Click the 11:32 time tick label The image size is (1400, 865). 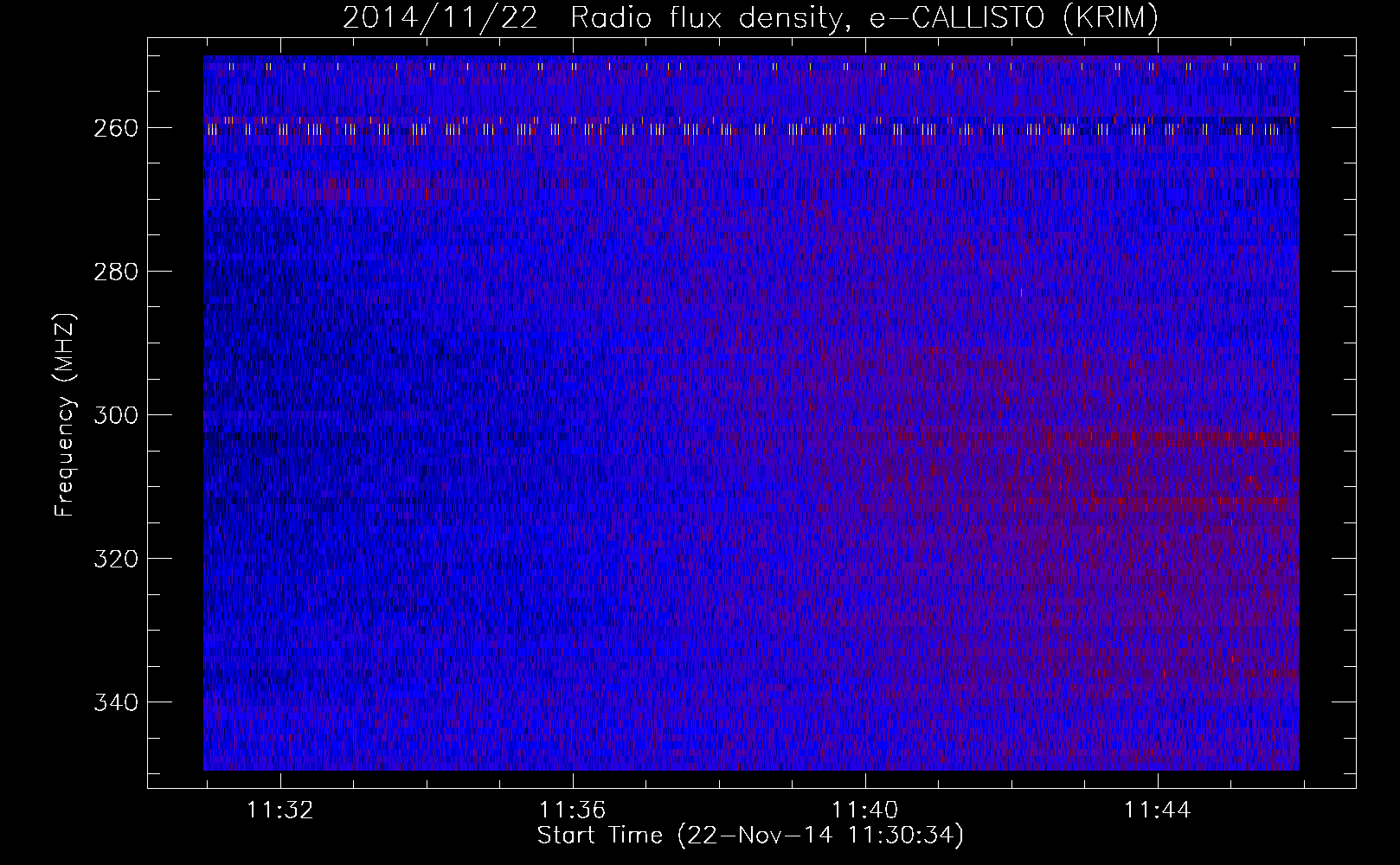coord(280,811)
